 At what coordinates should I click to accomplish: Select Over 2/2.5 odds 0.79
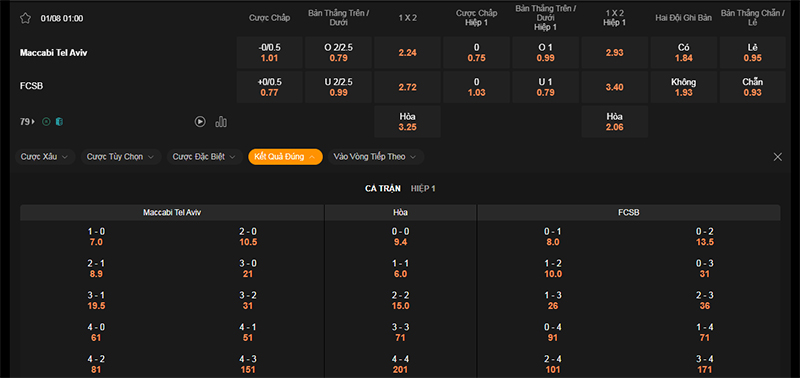(x=339, y=53)
